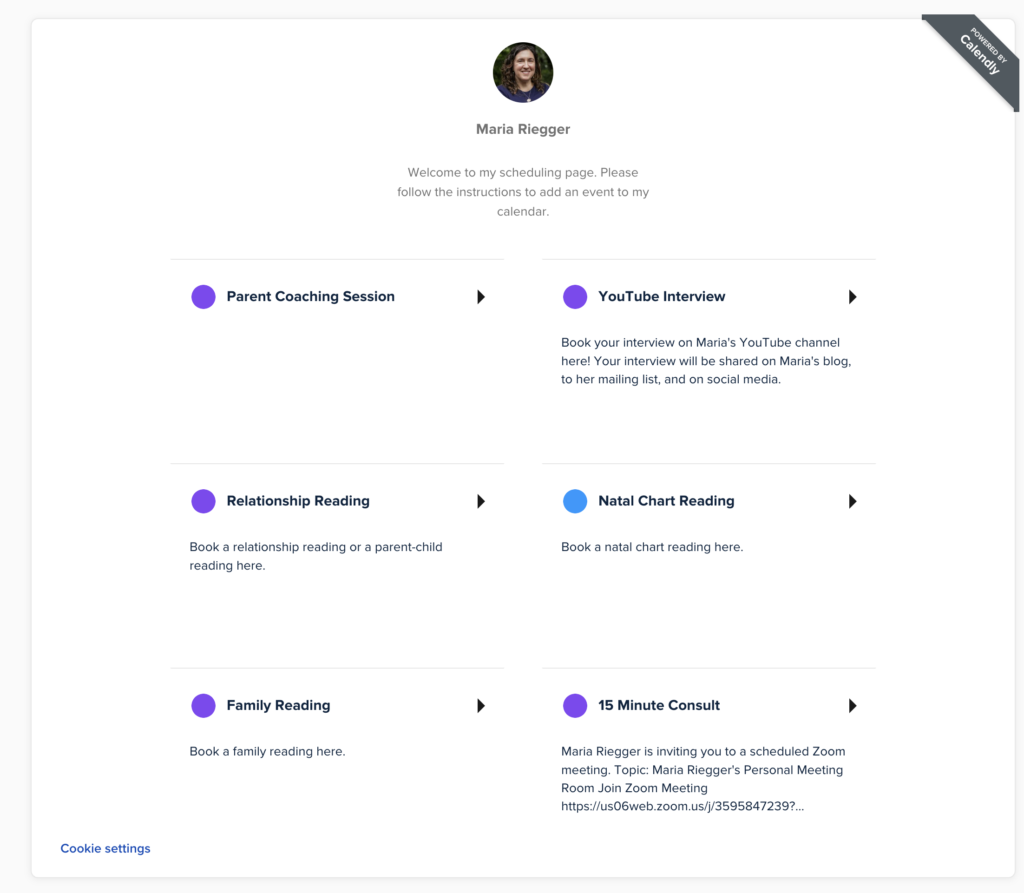This screenshot has height=893, width=1024.
Task: Click the blue dot beside Natal Chart Reading
Action: 575,501
